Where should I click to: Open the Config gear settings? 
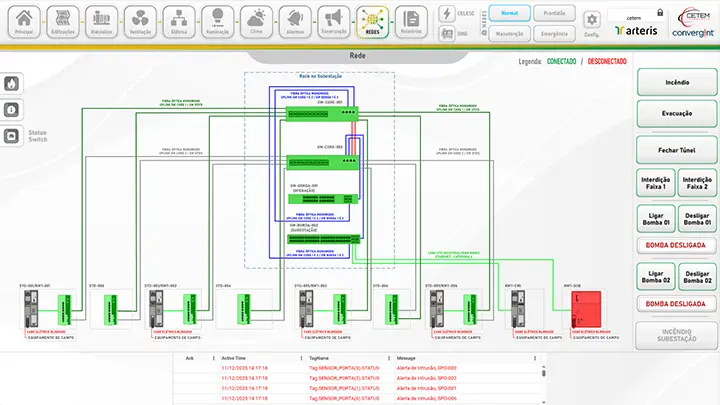[592, 21]
